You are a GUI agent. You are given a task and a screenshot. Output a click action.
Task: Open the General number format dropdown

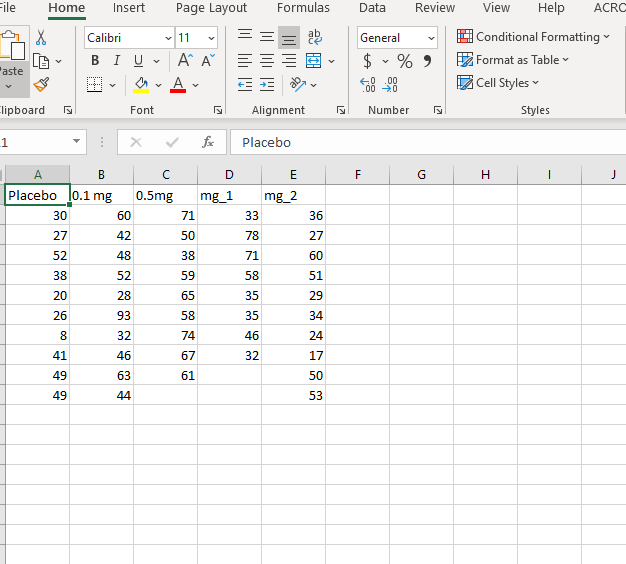pyautogui.click(x=431, y=38)
